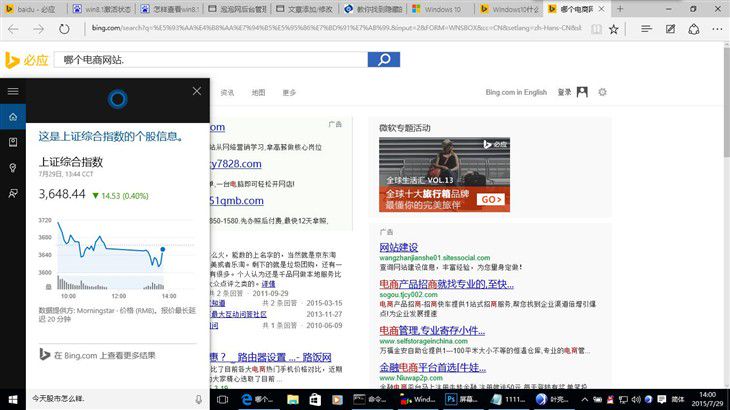Screen dimensions: 730x410
Task: Close the Cortana panel with X
Action: click(x=197, y=91)
